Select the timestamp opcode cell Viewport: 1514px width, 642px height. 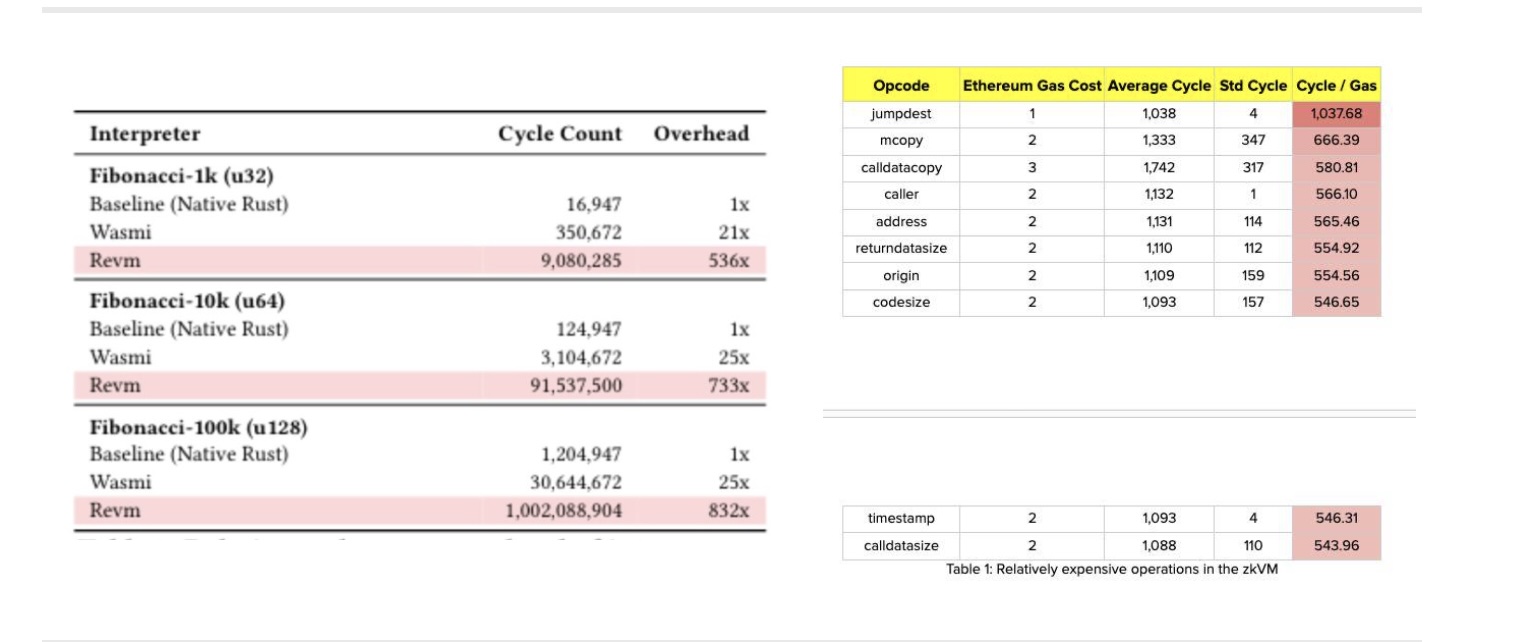(900, 519)
